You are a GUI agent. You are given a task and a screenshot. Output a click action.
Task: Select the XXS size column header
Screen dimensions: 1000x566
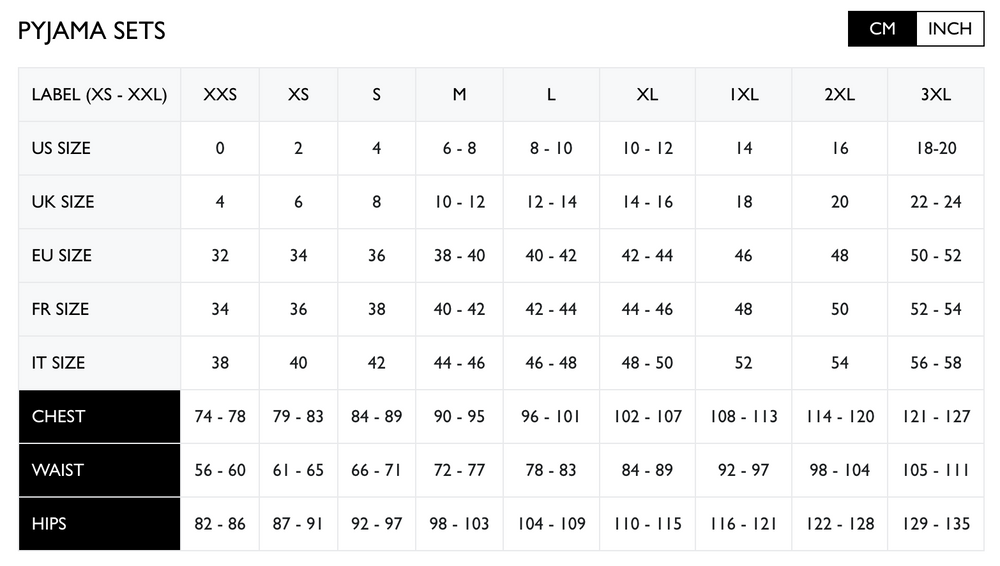click(220, 95)
